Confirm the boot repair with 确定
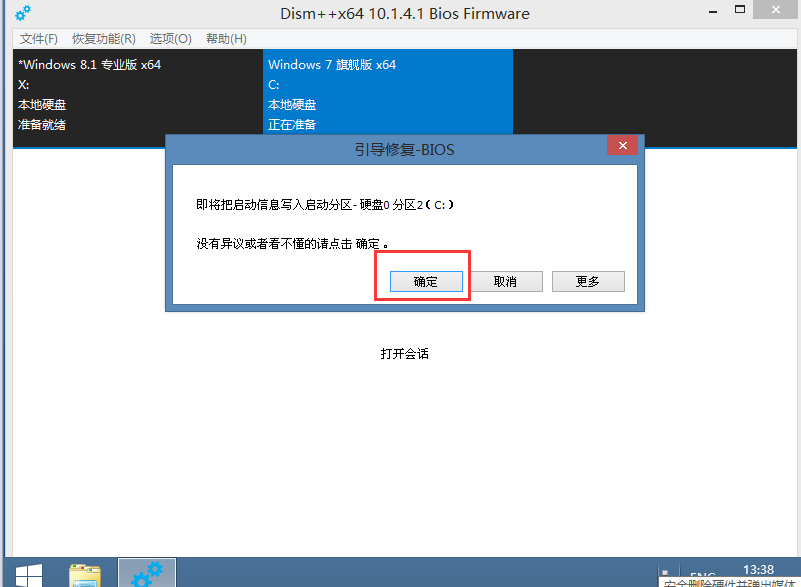Viewport: 801px width, 587px height. [x=426, y=281]
